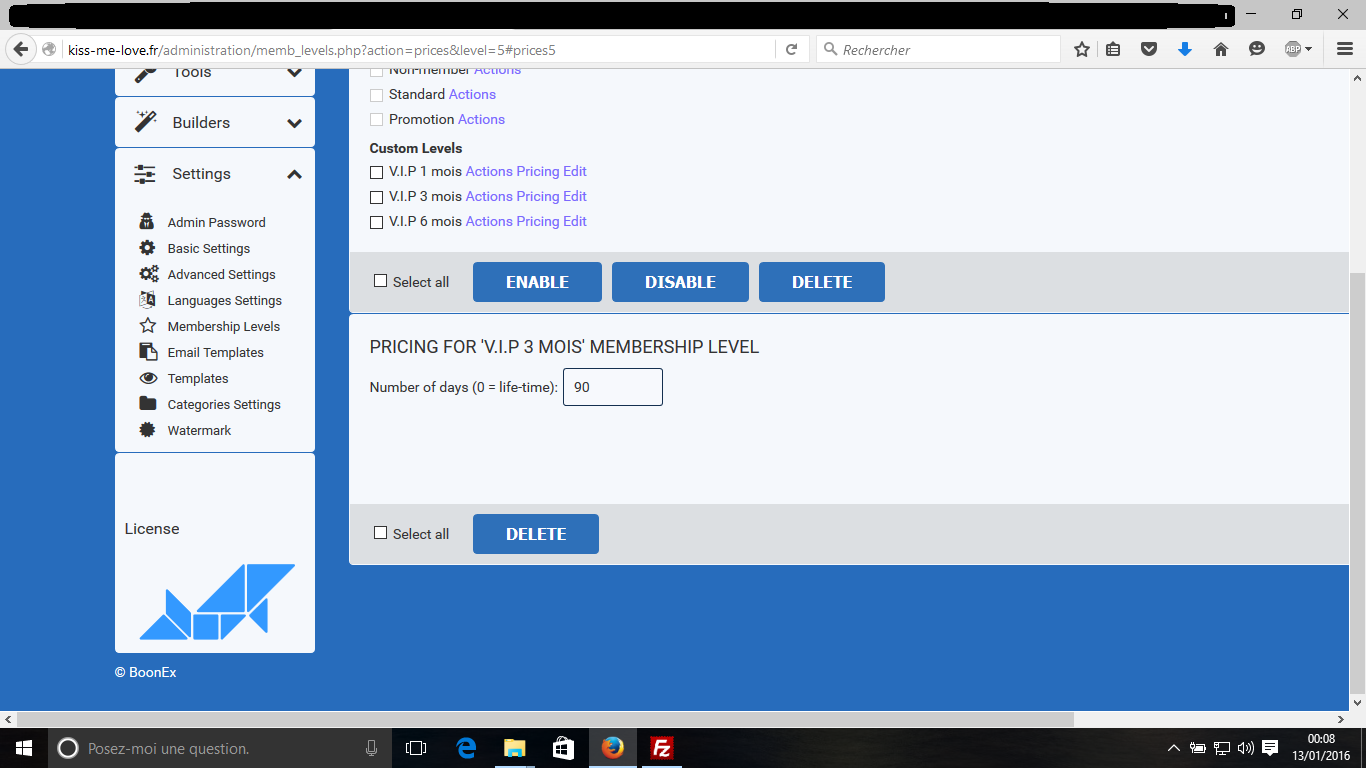Go to Firefox home page icon
This screenshot has height=768, width=1366.
pyautogui.click(x=1221, y=49)
